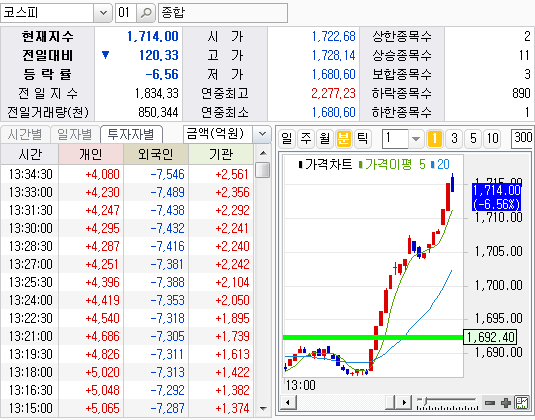535x420 pixels.
Task: Click the chart zoom slider
Action: pos(447,403)
